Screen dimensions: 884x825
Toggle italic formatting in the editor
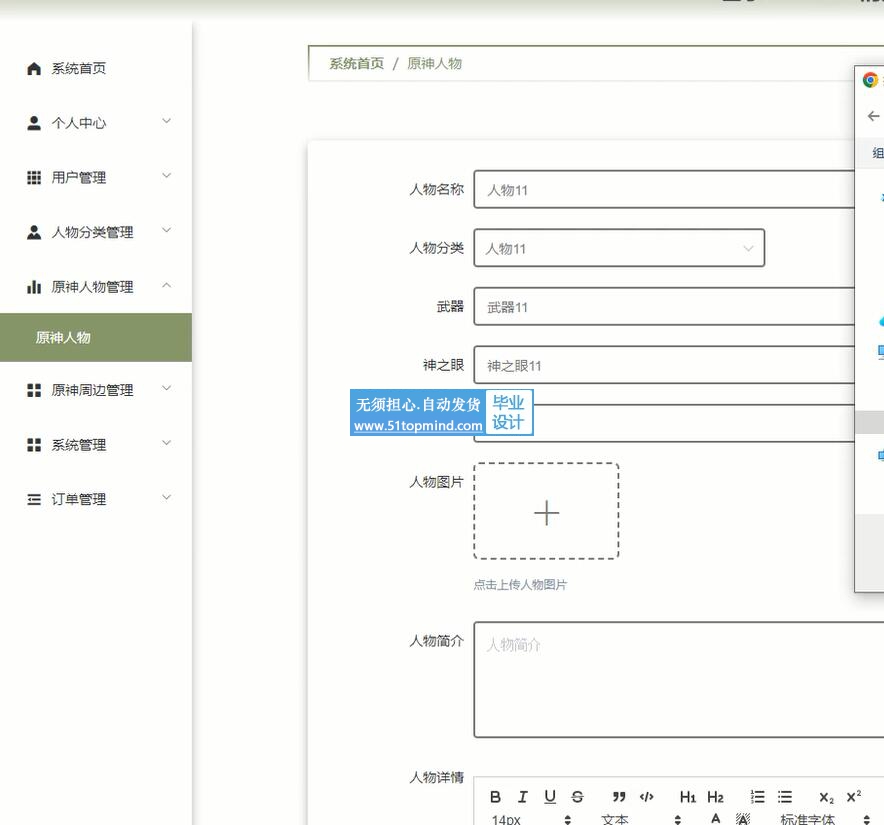coord(523,797)
